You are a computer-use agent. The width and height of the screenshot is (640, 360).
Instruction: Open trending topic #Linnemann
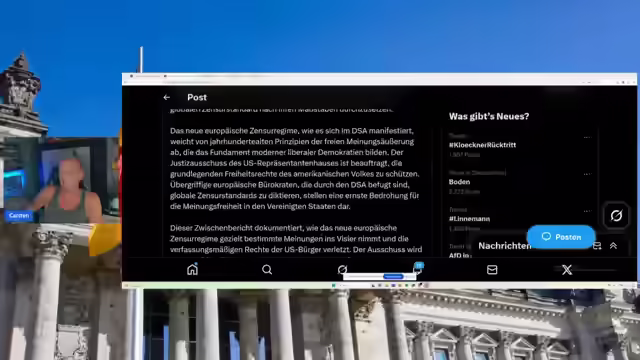[x=469, y=219]
